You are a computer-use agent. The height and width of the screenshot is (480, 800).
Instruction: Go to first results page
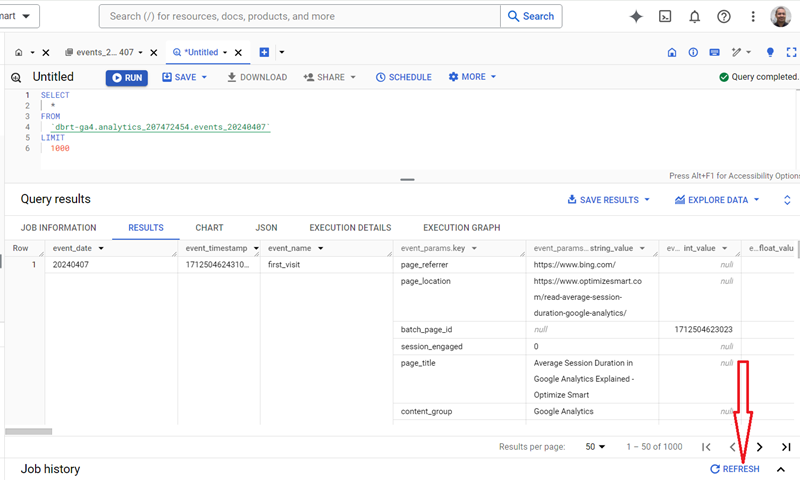[706, 447]
